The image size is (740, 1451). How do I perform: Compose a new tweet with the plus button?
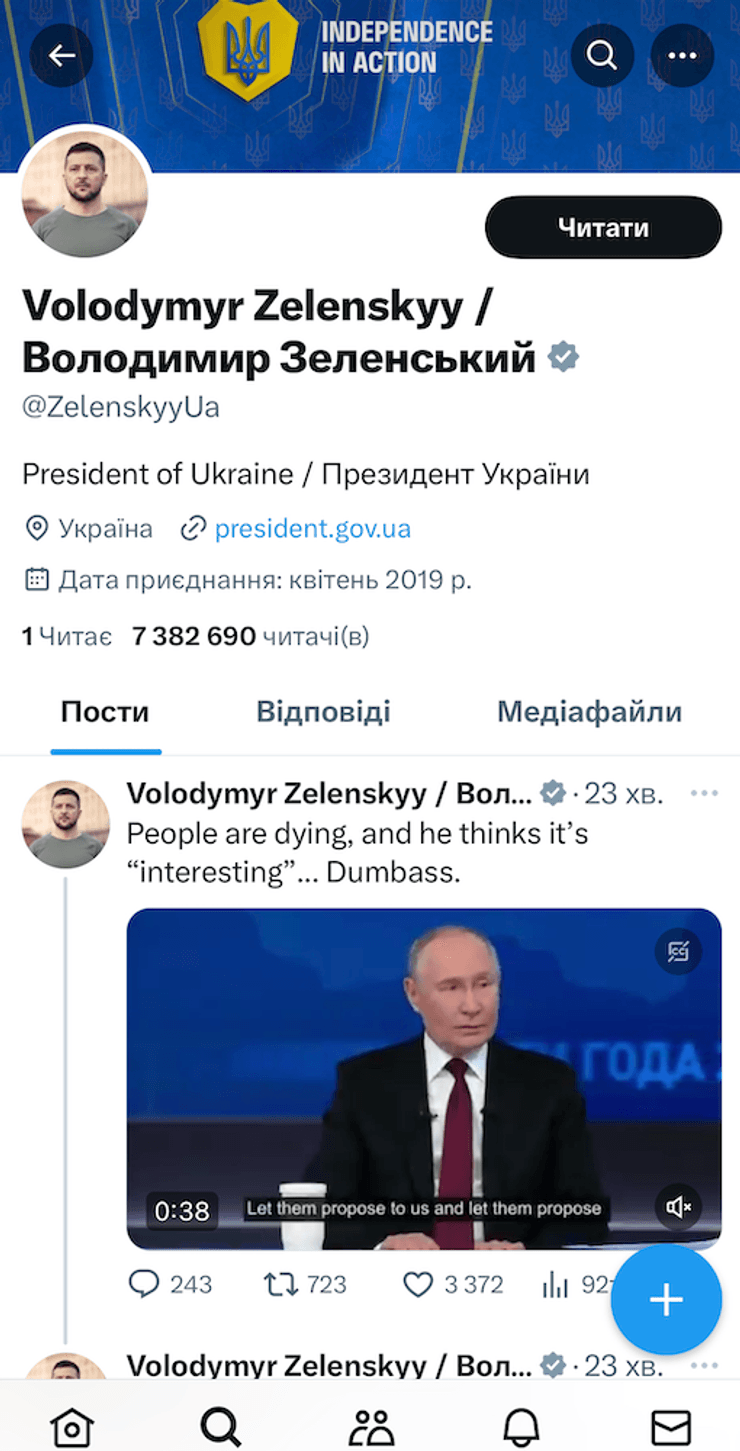point(665,1299)
